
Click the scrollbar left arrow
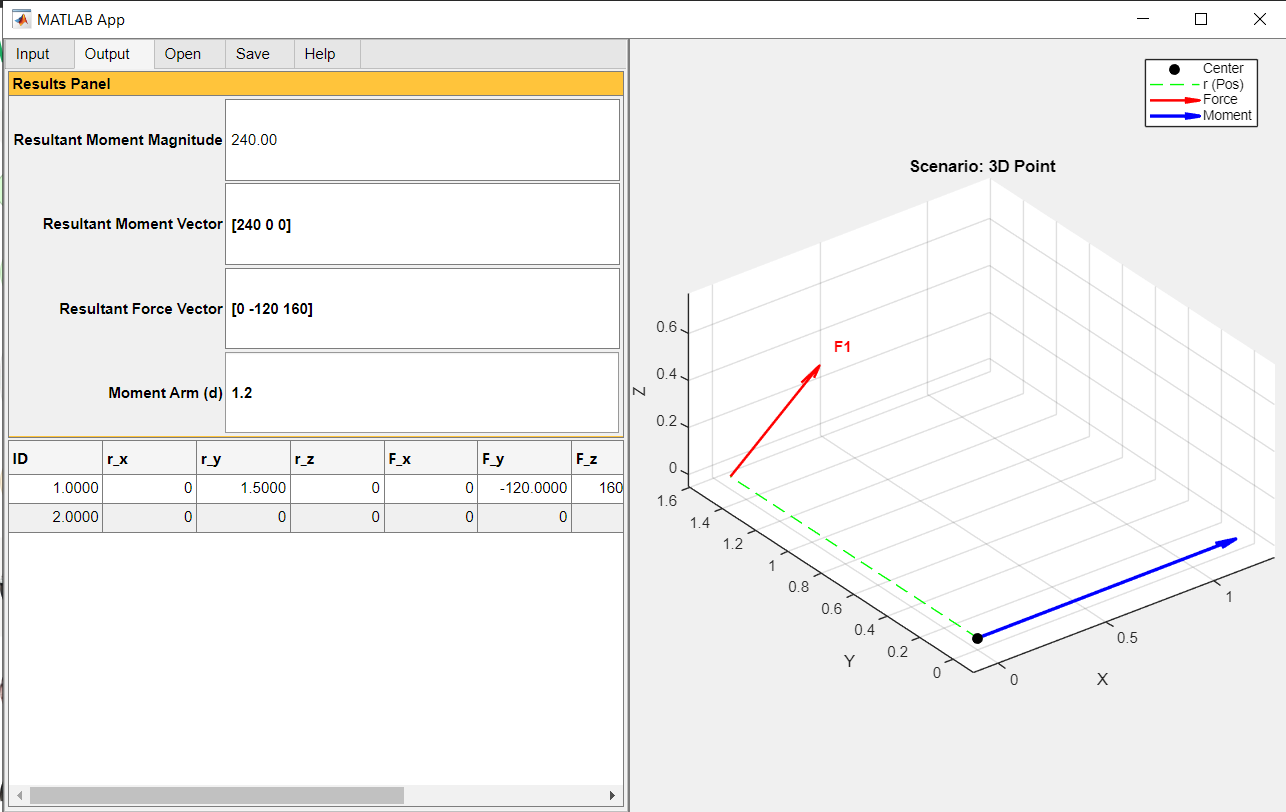pos(18,795)
